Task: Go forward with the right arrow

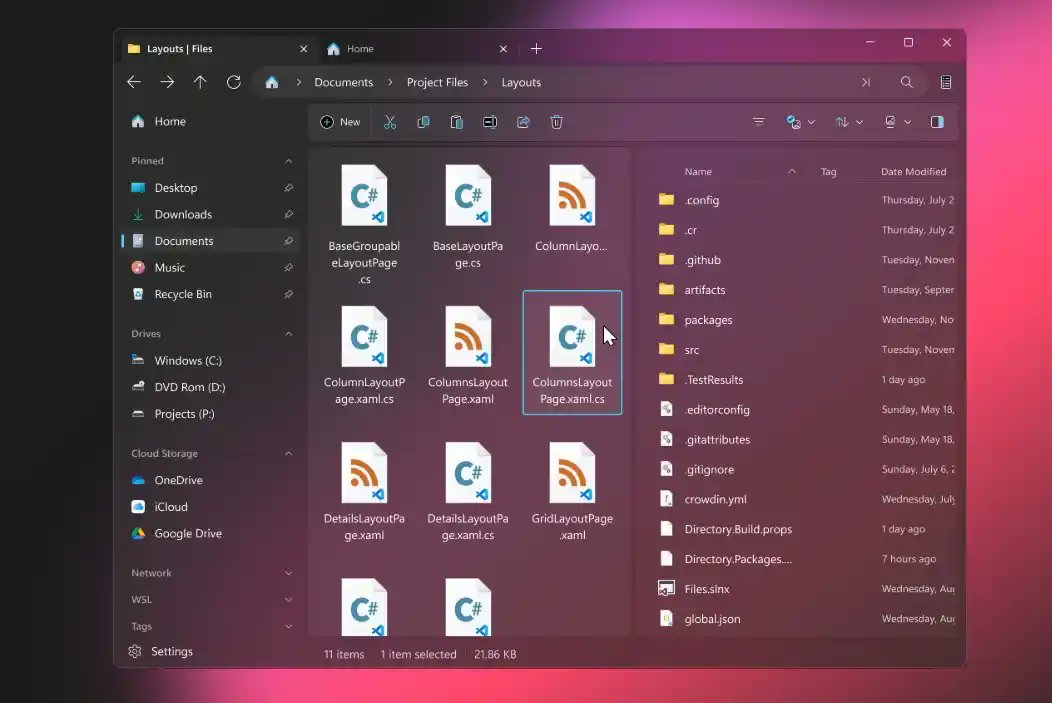Action: [x=167, y=82]
